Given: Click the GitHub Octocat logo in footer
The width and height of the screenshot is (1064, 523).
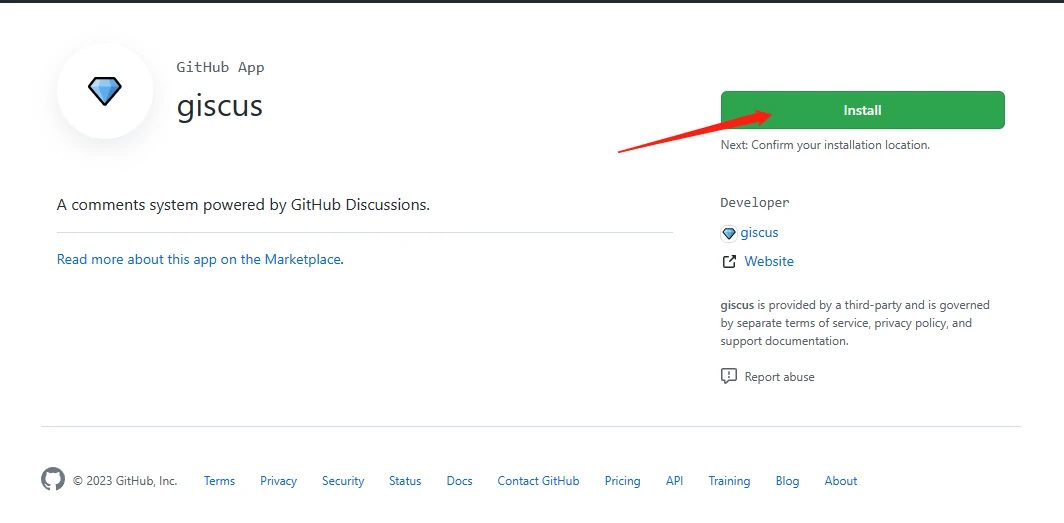Looking at the screenshot, I should pyautogui.click(x=53, y=480).
